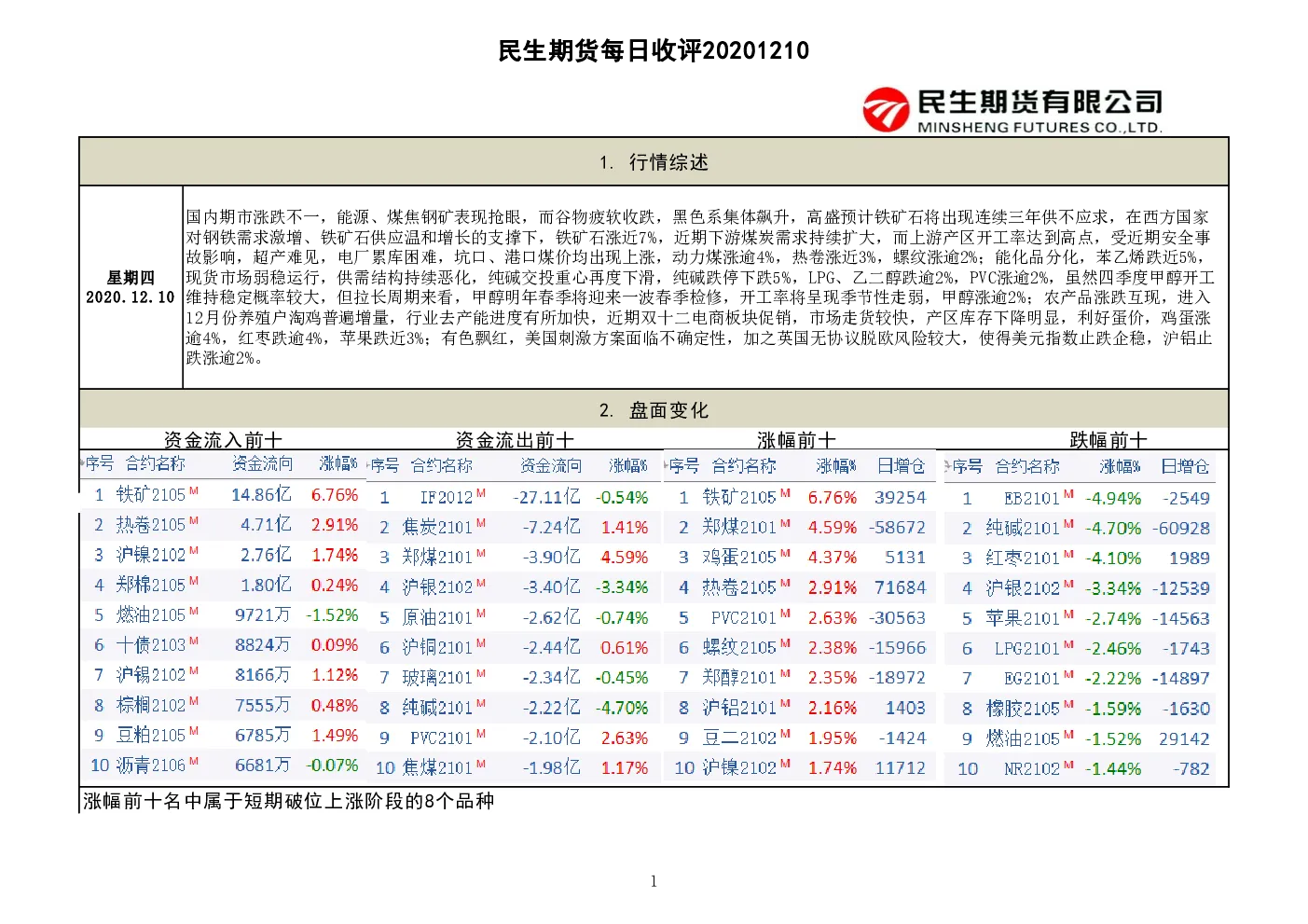This screenshot has width=1308, height=924.
Task: Click contract 郑棉2105 in inflow table
Action: (150, 586)
